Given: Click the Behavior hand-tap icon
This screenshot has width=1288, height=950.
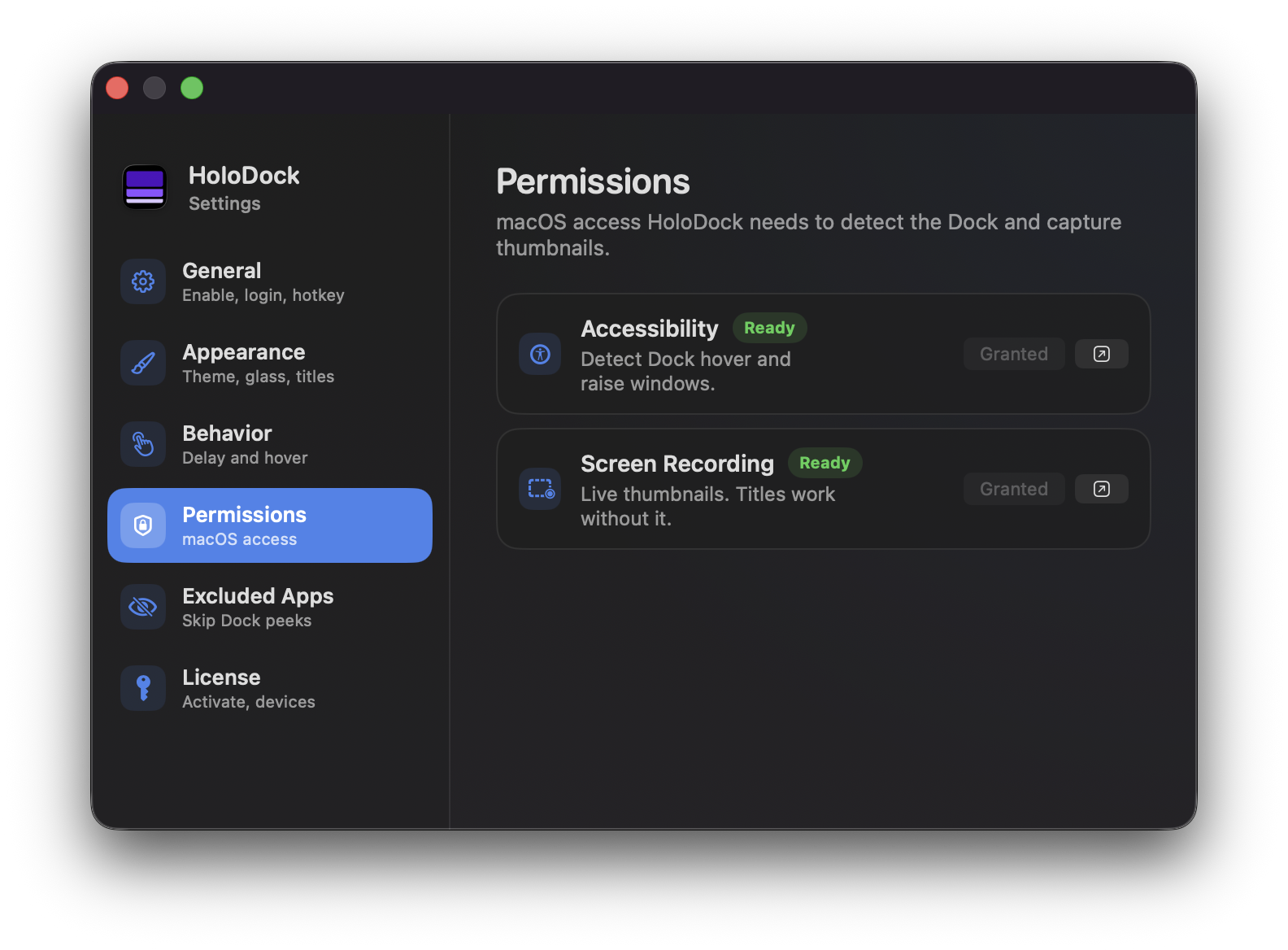Looking at the screenshot, I should click(x=143, y=444).
